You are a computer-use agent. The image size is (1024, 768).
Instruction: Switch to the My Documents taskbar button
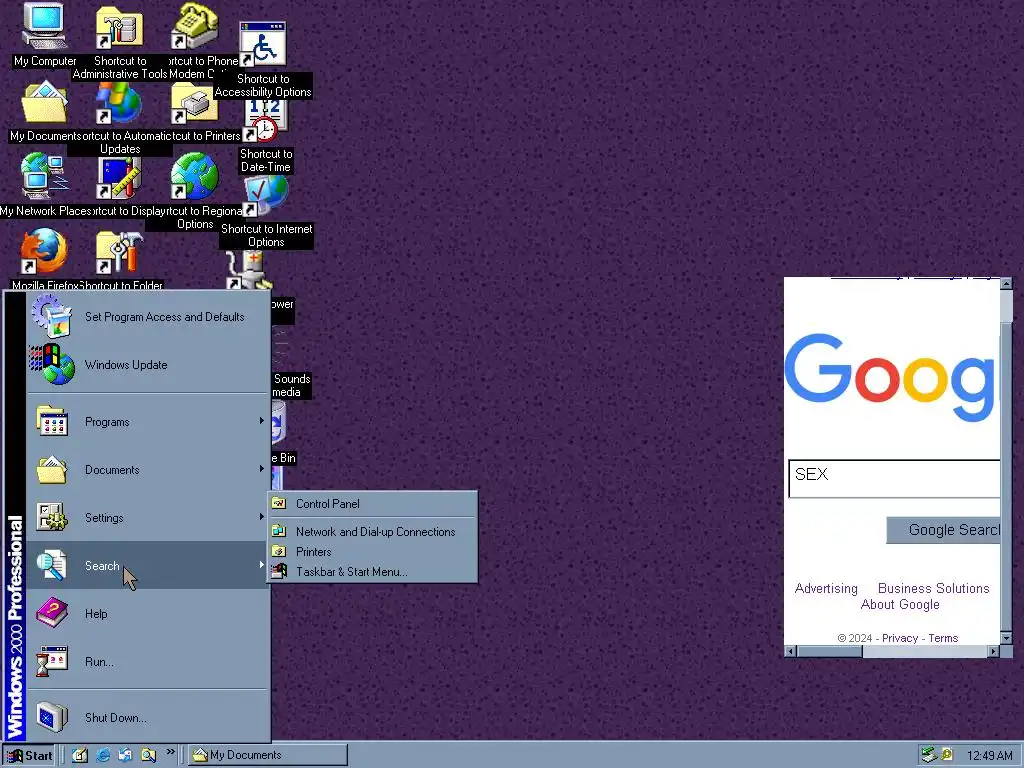[268, 755]
